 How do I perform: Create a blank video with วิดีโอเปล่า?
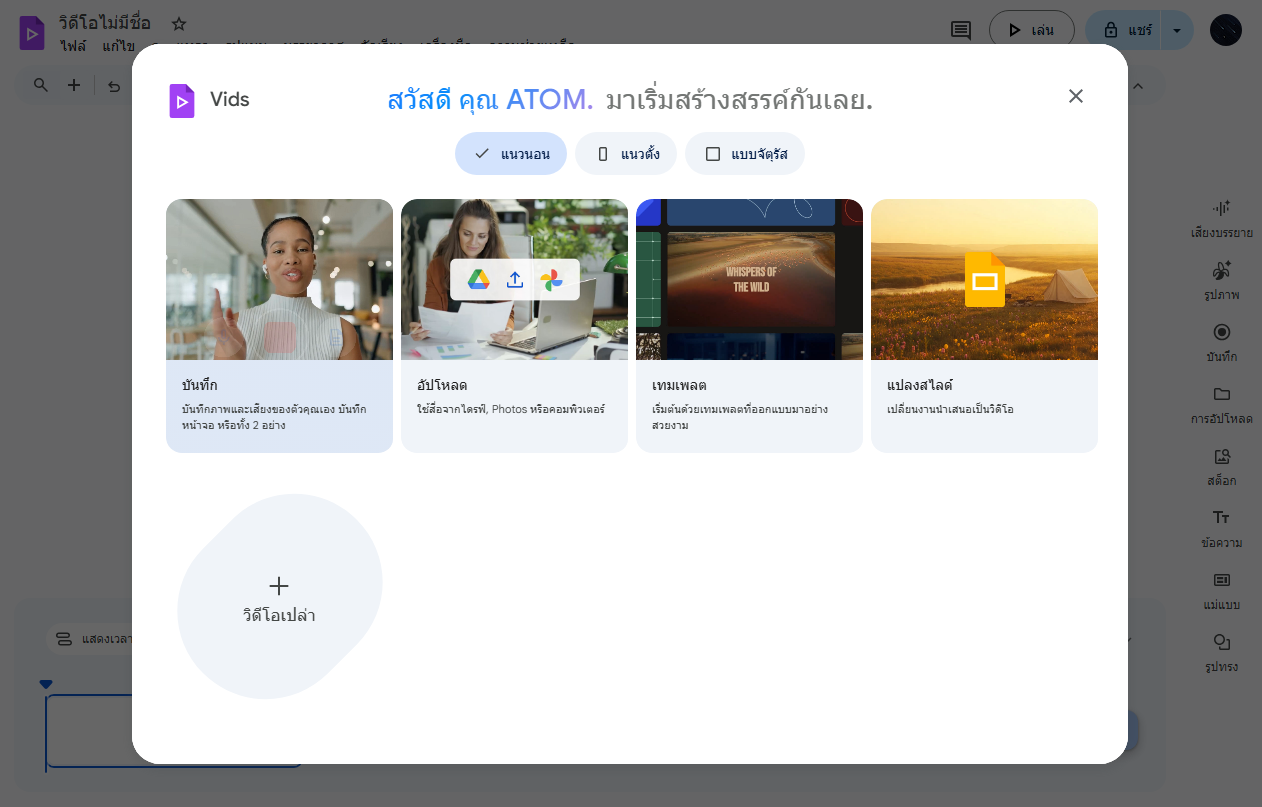coord(279,598)
